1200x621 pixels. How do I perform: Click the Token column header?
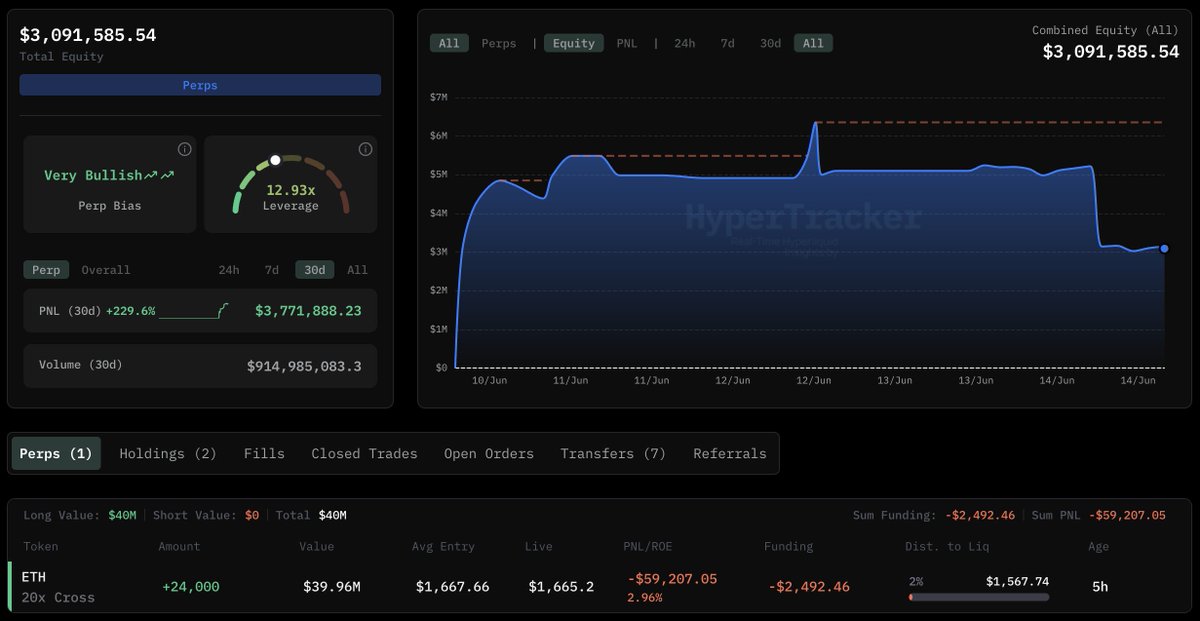[x=40, y=546]
